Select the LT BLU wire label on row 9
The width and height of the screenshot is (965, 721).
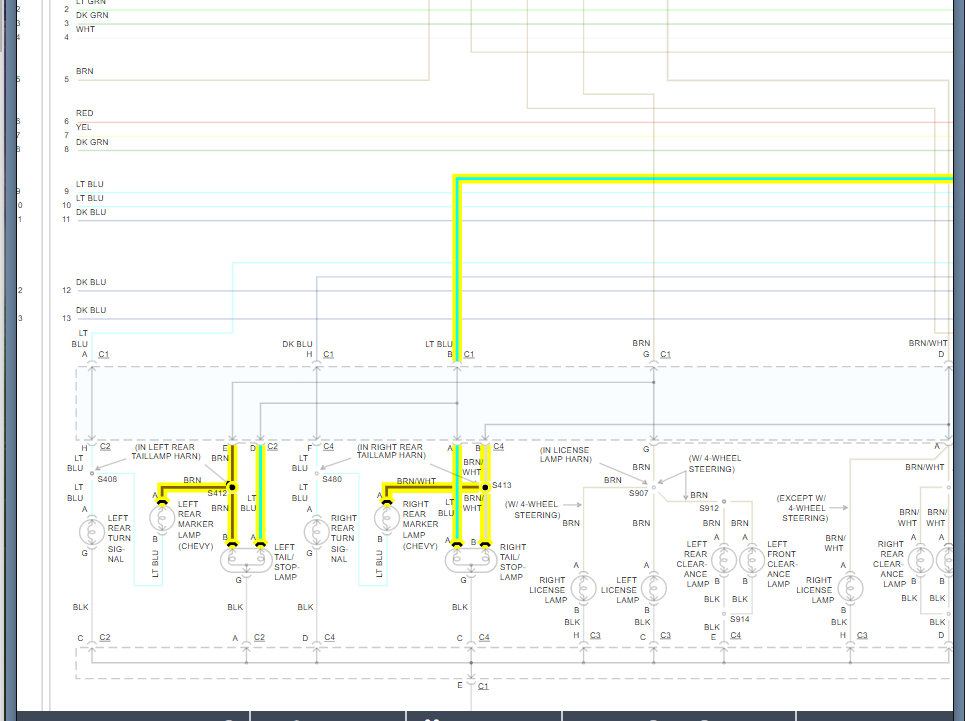90,184
